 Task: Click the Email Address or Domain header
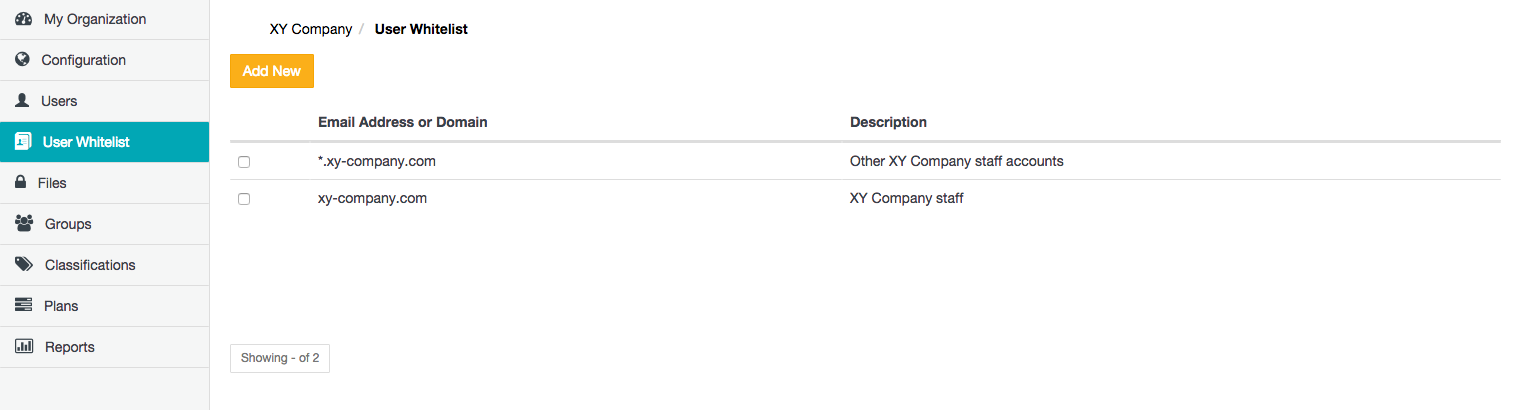click(x=402, y=122)
